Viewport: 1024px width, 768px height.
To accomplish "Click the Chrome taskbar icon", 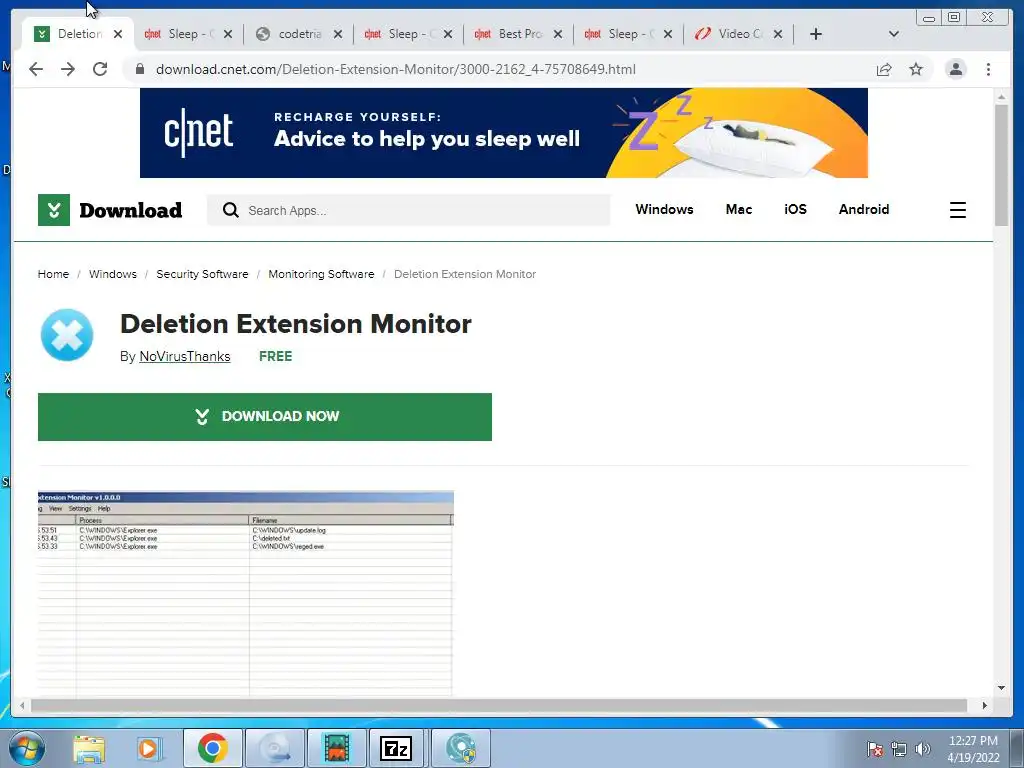I will point(212,748).
